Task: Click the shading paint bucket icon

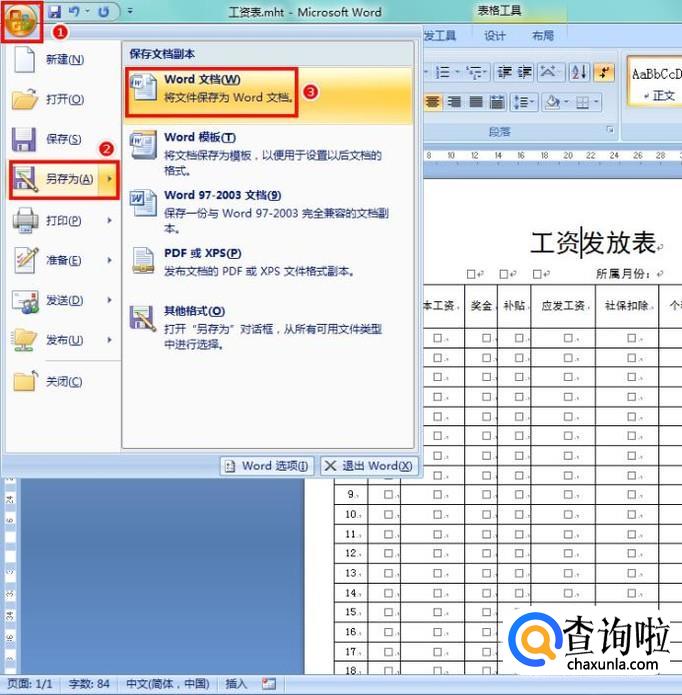Action: click(553, 102)
